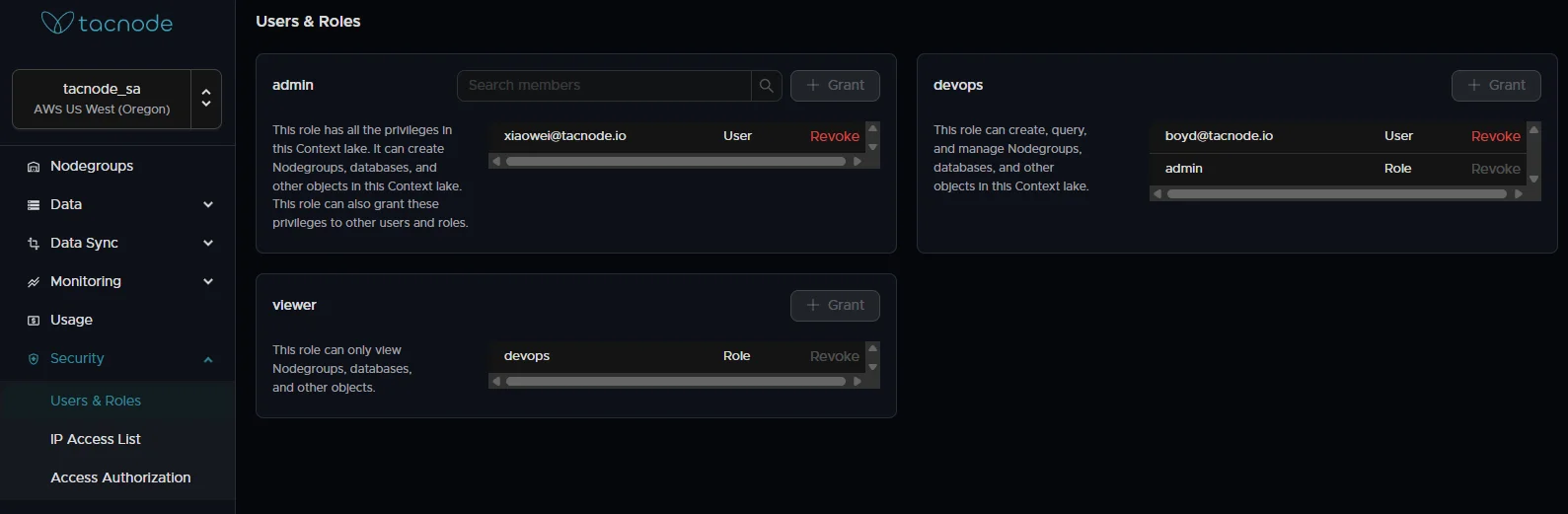This screenshot has height=514, width=1568.
Task: Focus the Search members field
Action: pos(604,86)
